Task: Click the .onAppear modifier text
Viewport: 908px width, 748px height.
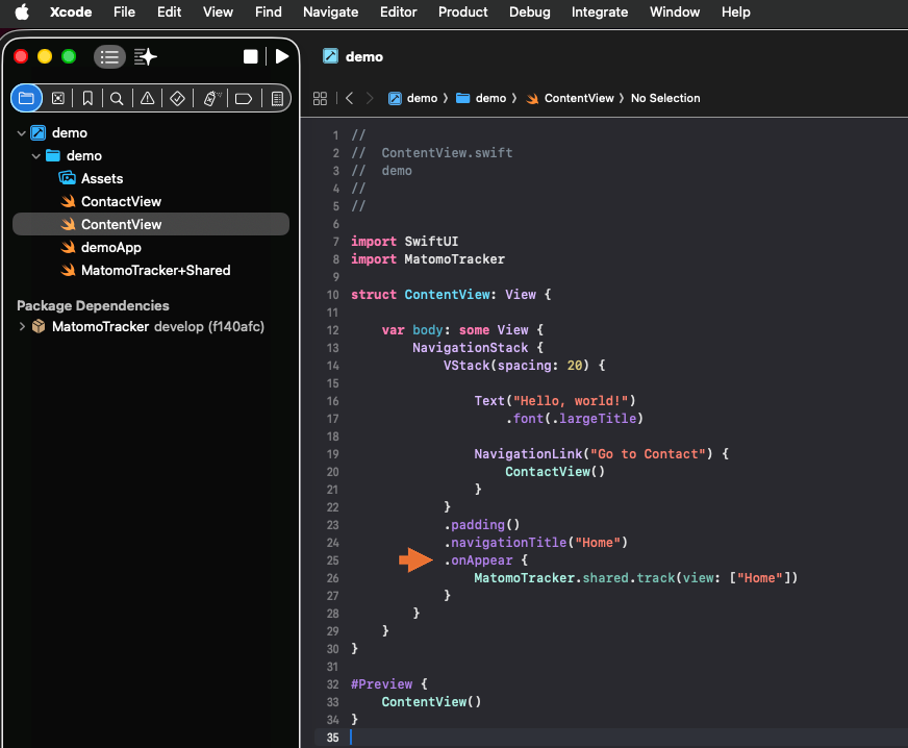Action: [x=478, y=560]
